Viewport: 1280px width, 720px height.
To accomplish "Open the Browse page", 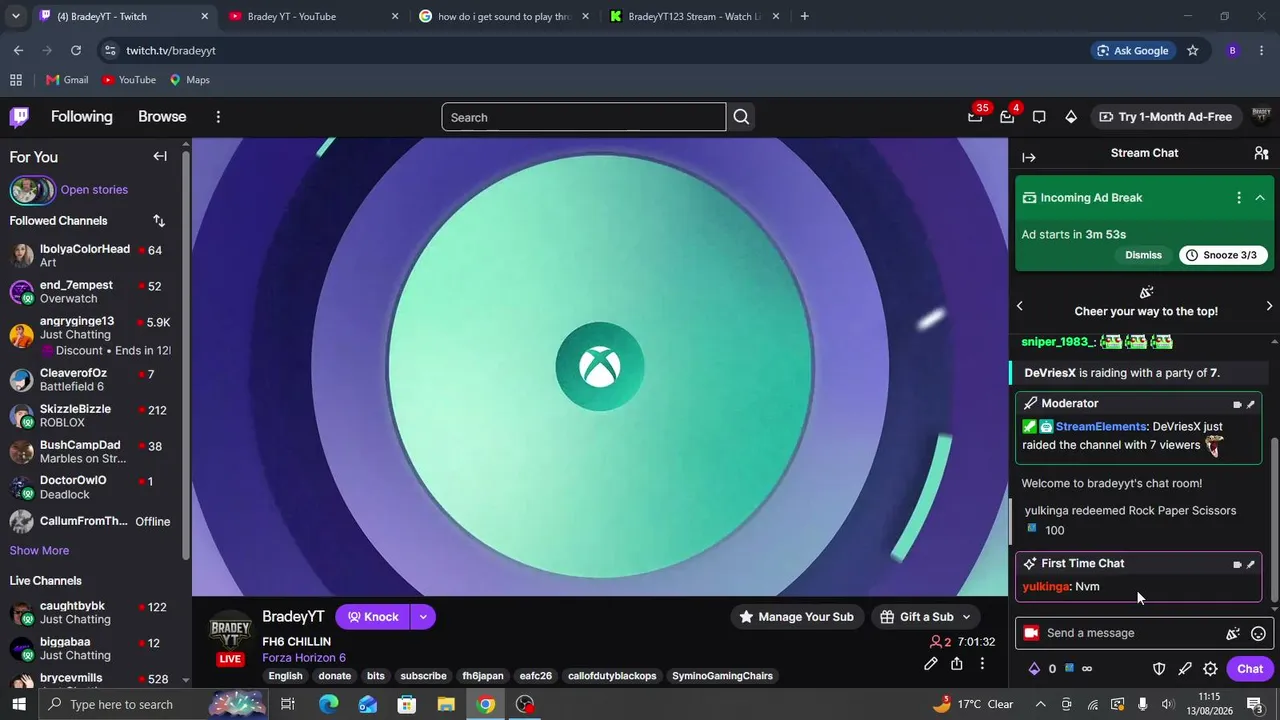I will [162, 117].
